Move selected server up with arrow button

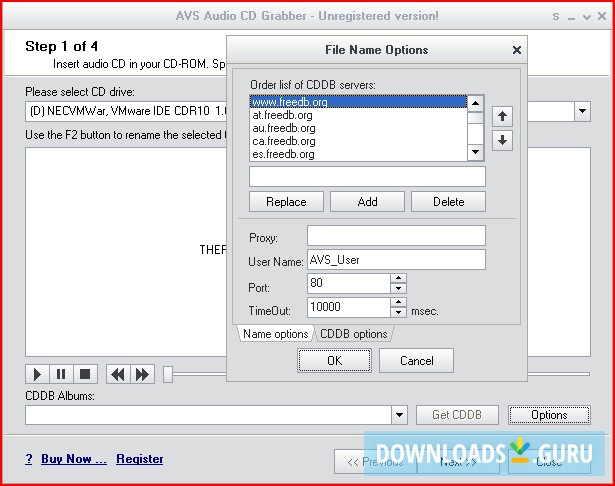coord(502,116)
